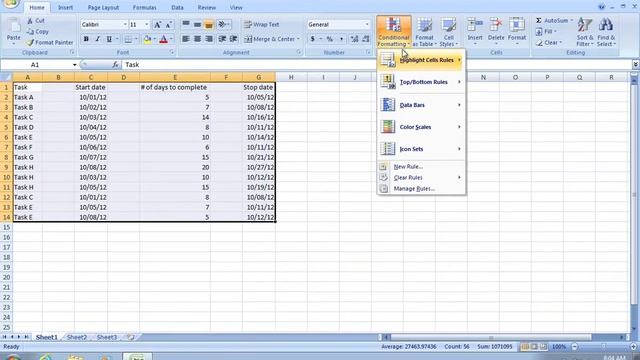Open the Borders button in Font group
640x360 pixels.
[128, 39]
